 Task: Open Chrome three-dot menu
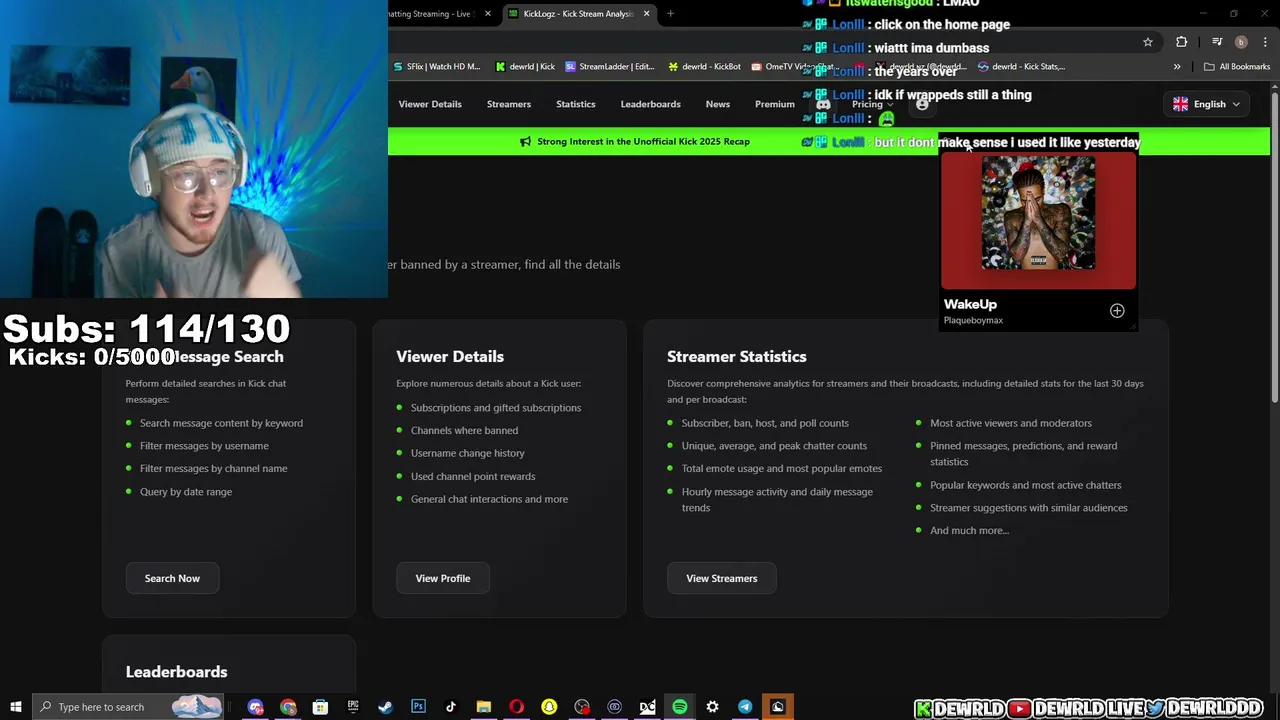(1265, 42)
